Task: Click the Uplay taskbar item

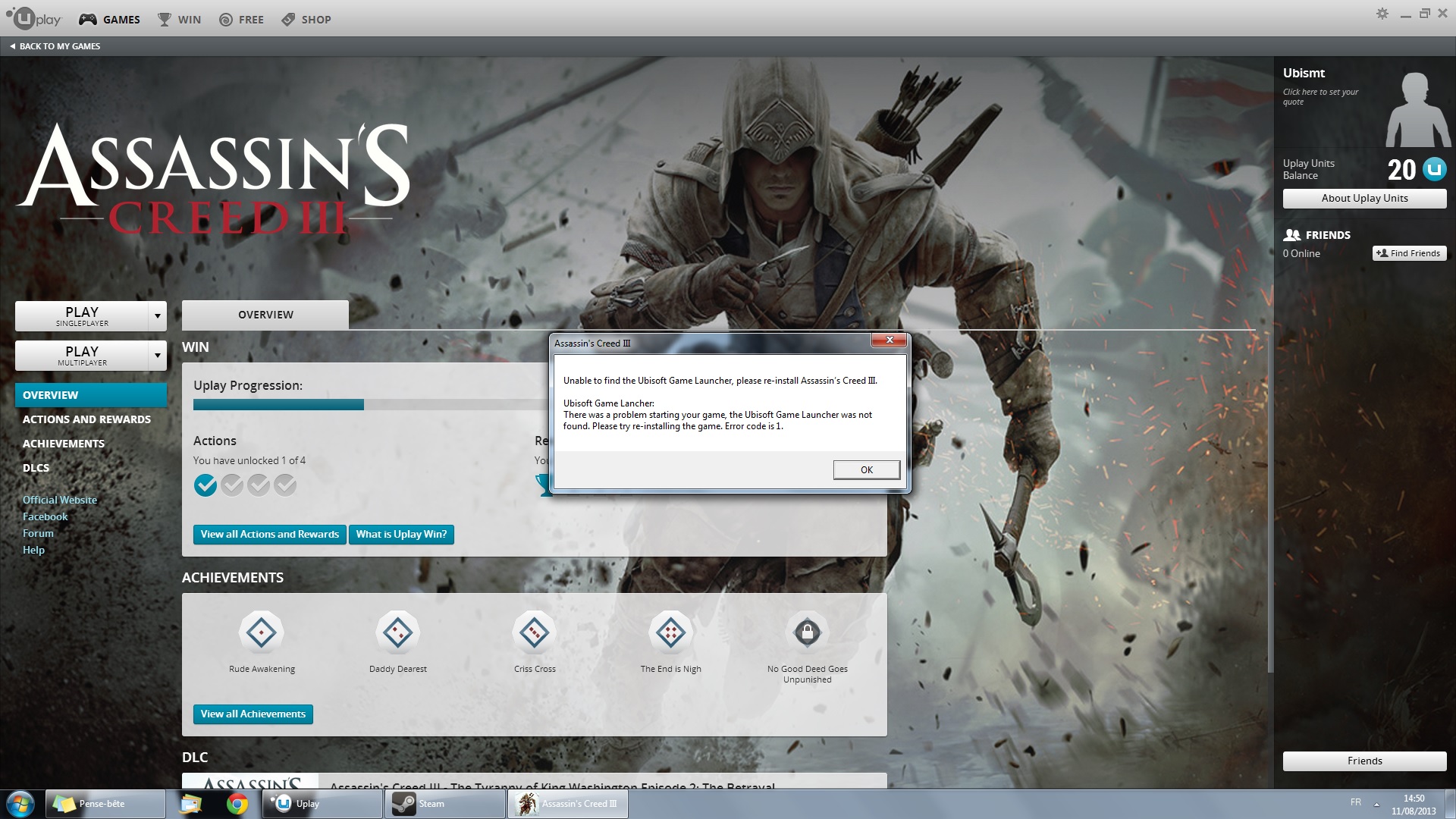Action: tap(322, 804)
